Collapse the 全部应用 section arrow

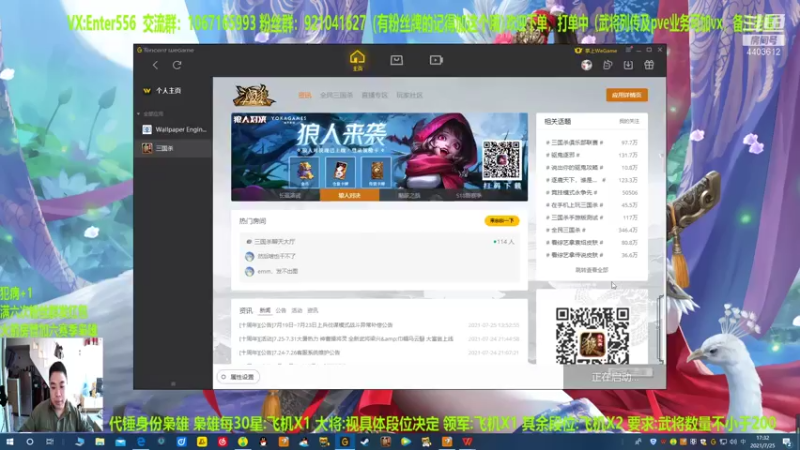coord(139,114)
